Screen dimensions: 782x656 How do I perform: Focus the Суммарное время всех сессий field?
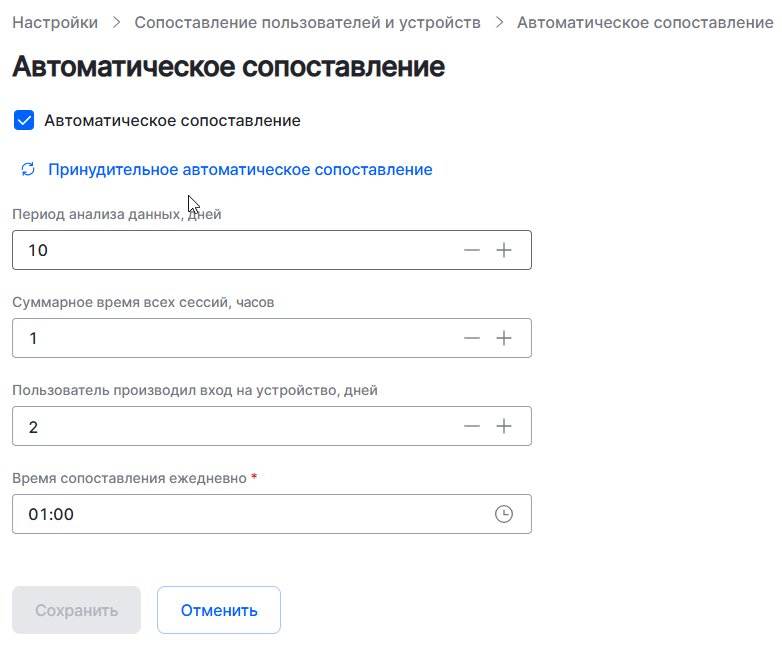click(x=230, y=338)
